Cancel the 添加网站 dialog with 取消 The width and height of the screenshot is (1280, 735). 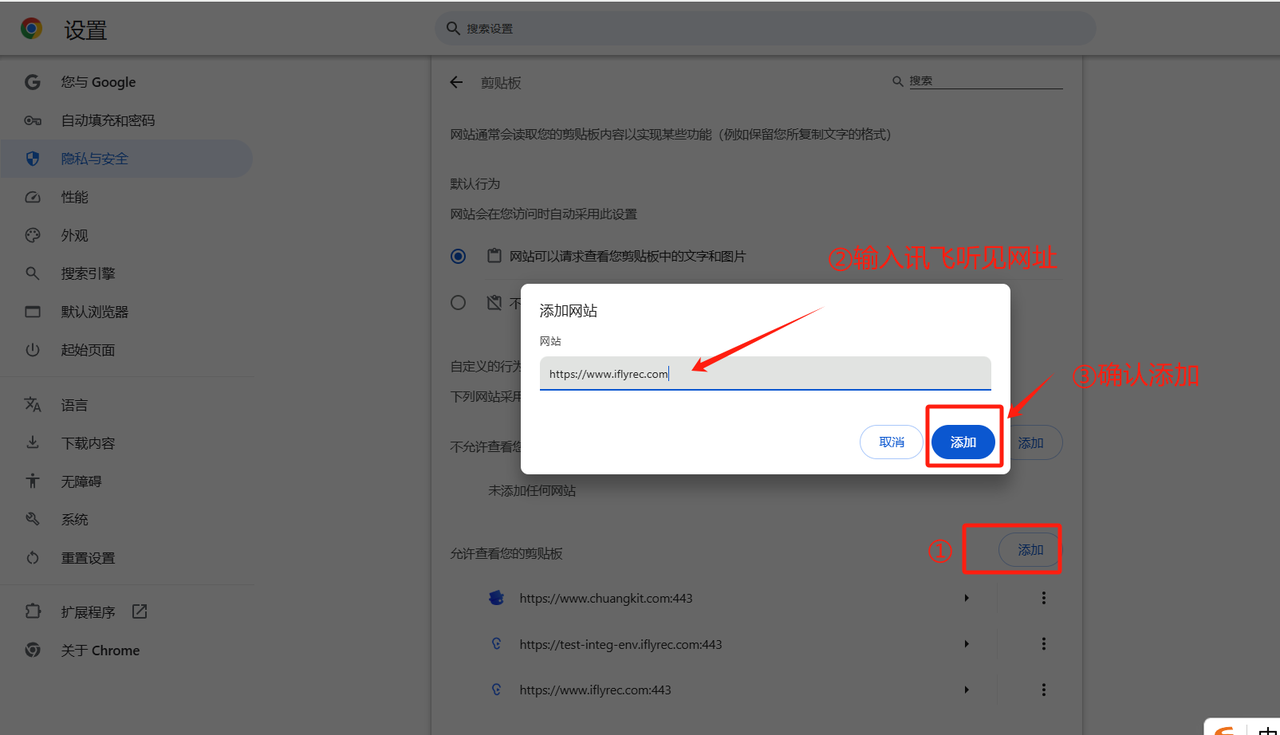pos(891,442)
